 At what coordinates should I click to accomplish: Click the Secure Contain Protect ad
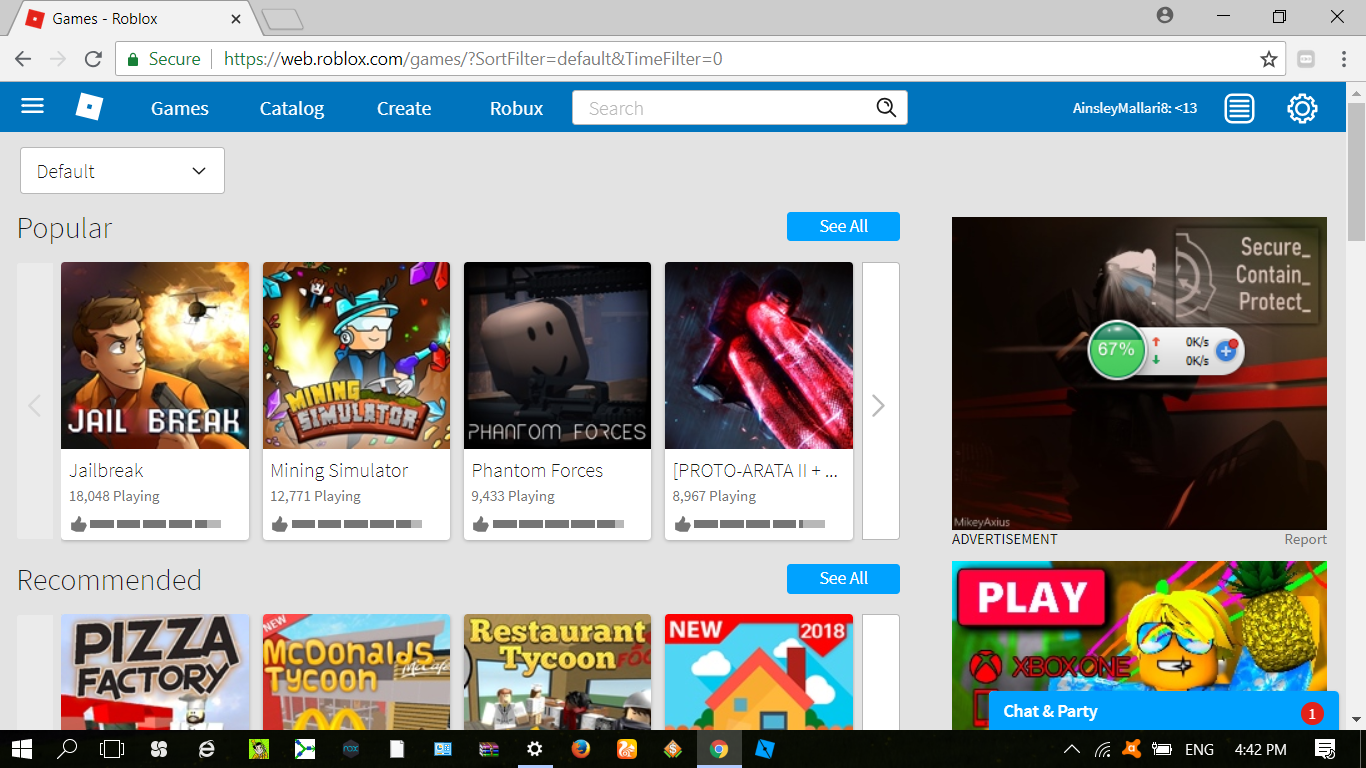pyautogui.click(x=1139, y=373)
